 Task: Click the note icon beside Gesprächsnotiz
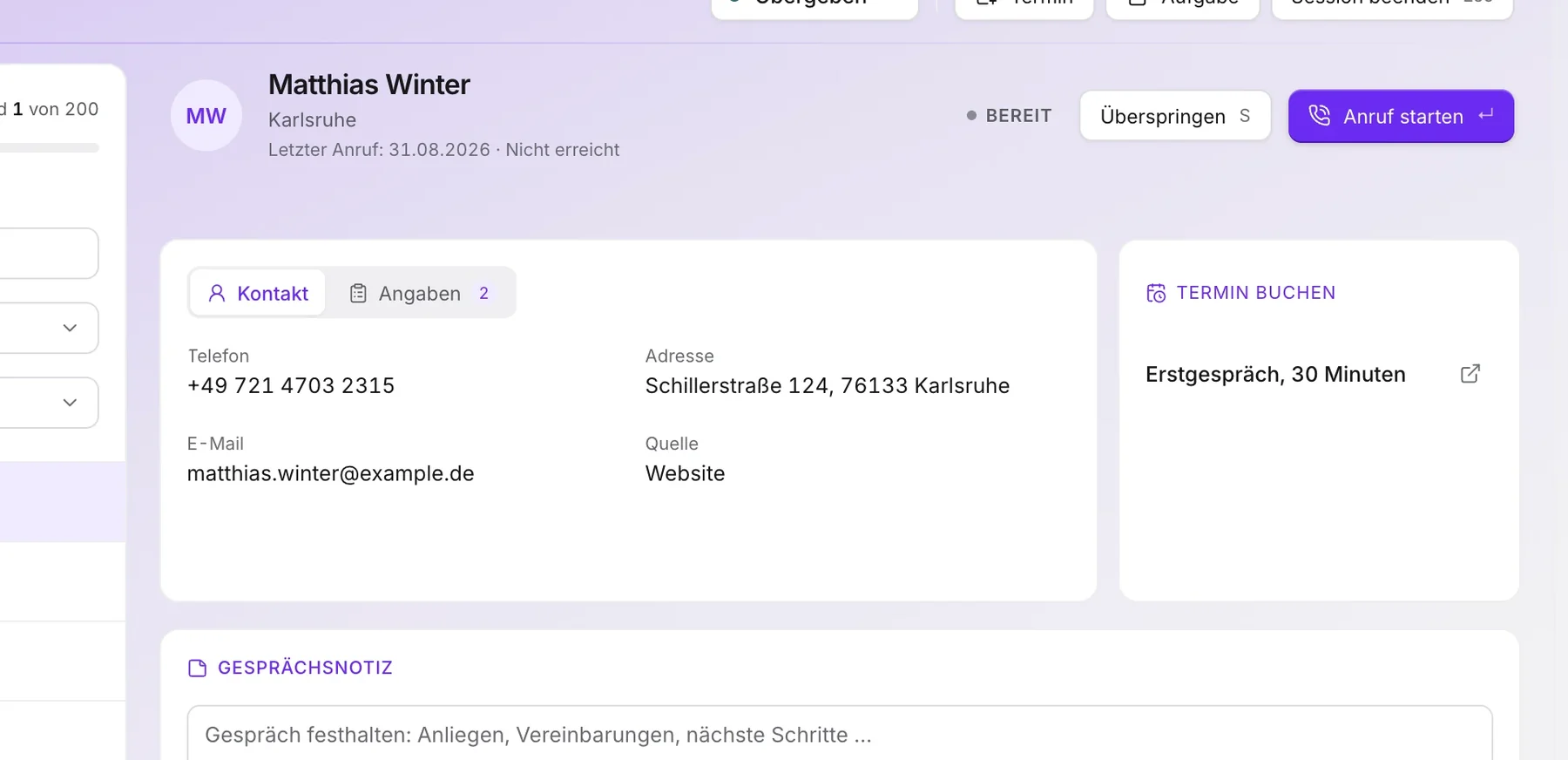coord(198,668)
